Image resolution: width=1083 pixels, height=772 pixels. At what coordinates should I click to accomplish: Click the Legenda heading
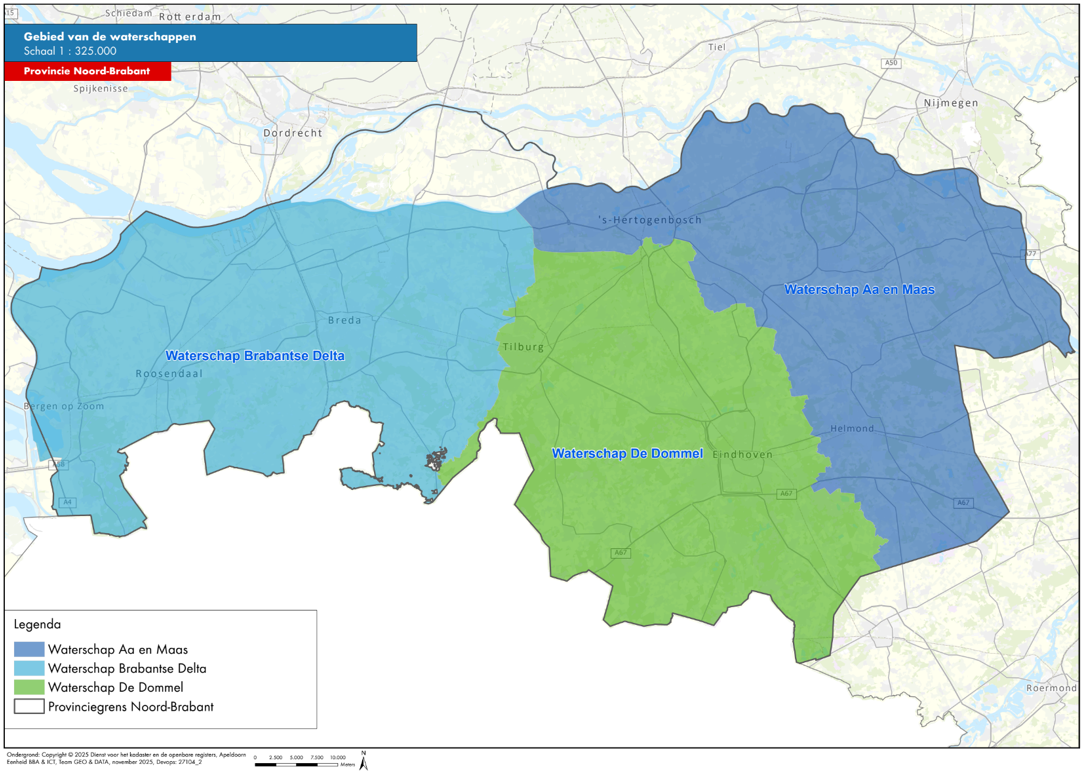(37, 624)
